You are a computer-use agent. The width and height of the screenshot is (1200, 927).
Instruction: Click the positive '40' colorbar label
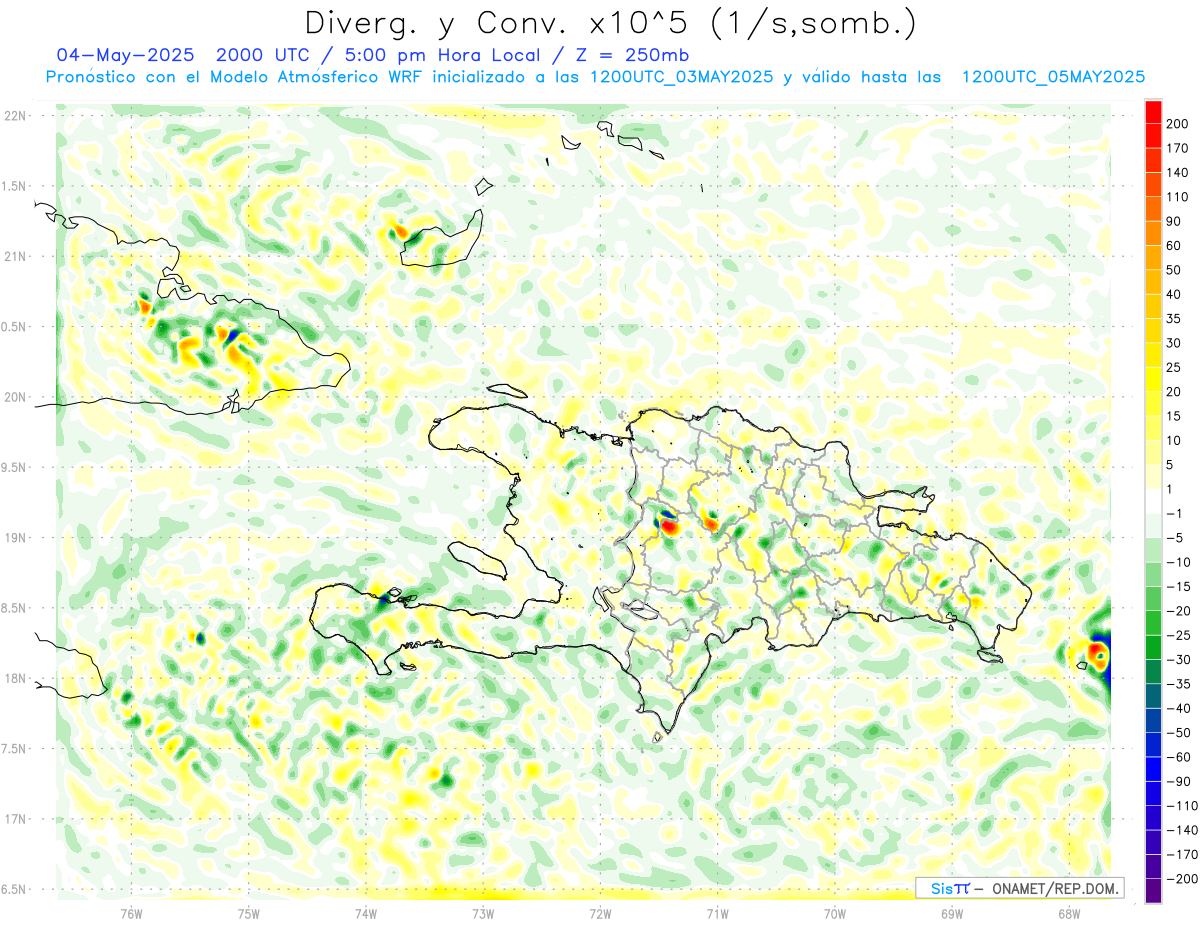(1176, 294)
